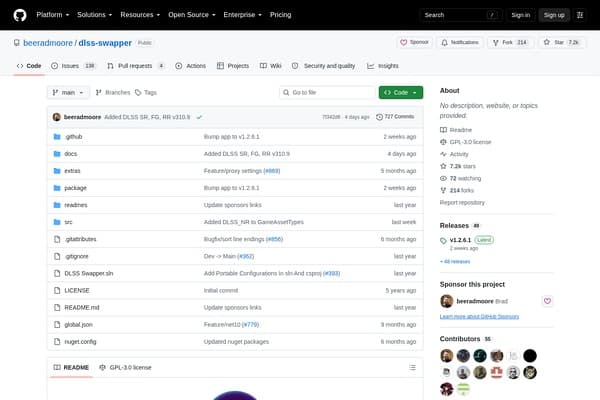Open the v1.2.6.1 latest release
600x400 pixels.
click(460, 240)
